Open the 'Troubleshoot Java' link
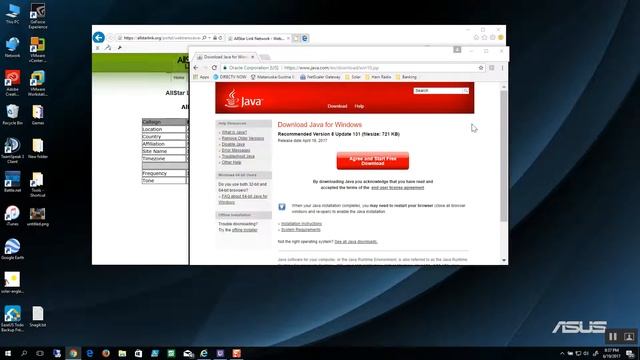Screen dimensions: 640x360 pyautogui.click(x=238, y=156)
